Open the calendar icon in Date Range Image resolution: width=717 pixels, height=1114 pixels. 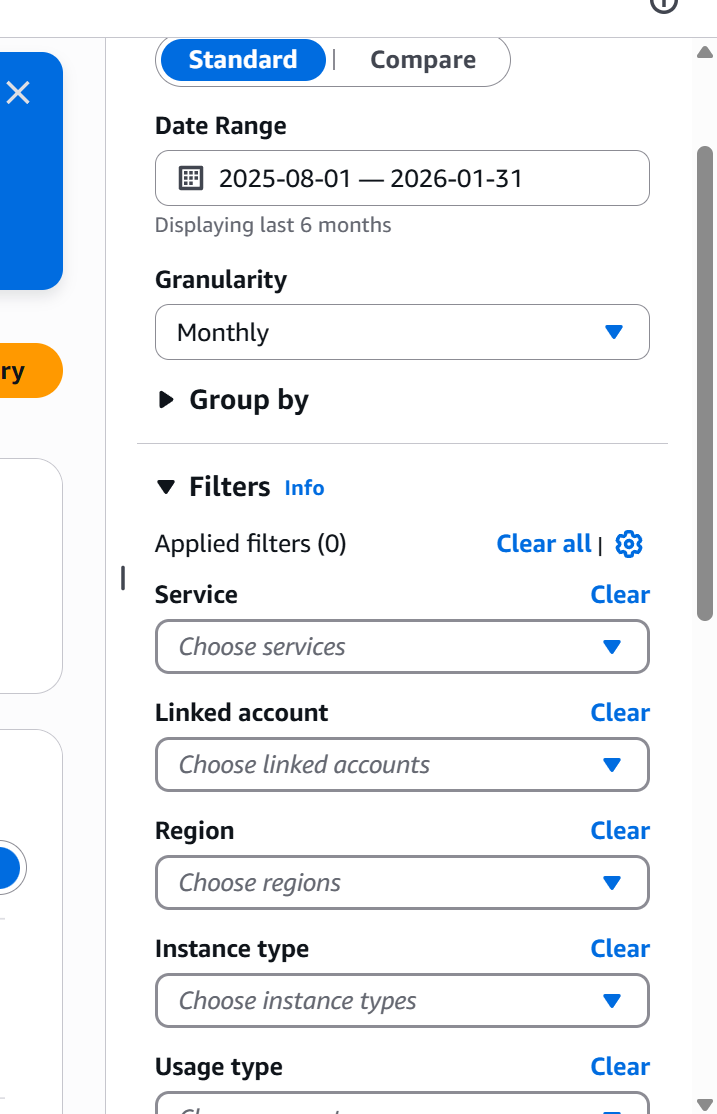click(192, 178)
